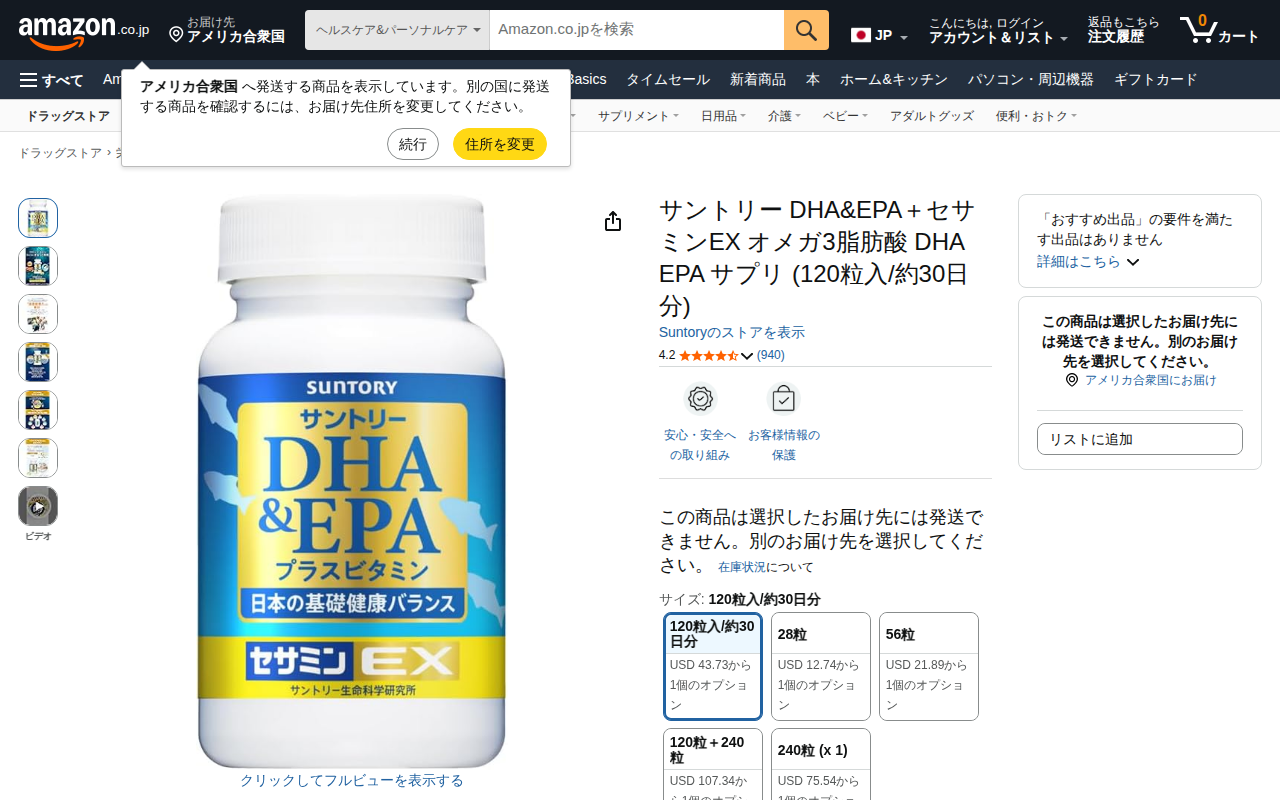Click the お客様情報の保護 shopping bag icon
The image size is (1280, 800).
(x=783, y=398)
